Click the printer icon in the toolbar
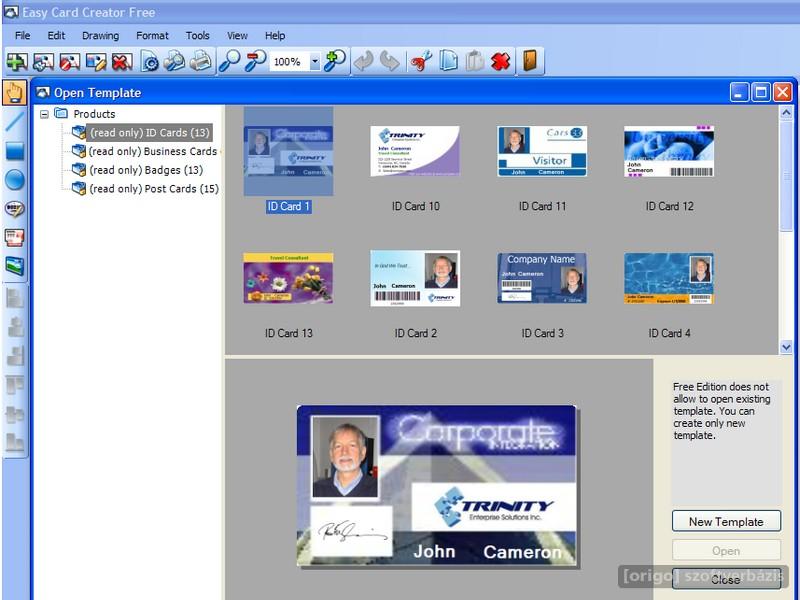The height and width of the screenshot is (600, 800). [201, 61]
